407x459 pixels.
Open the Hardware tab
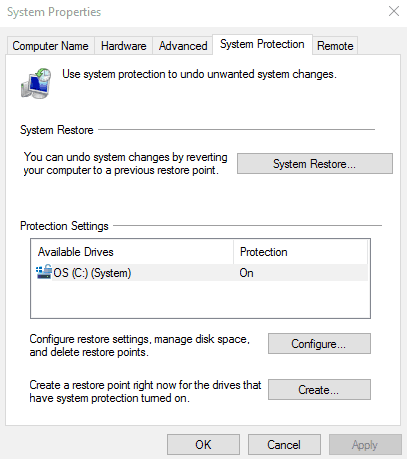coord(124,46)
